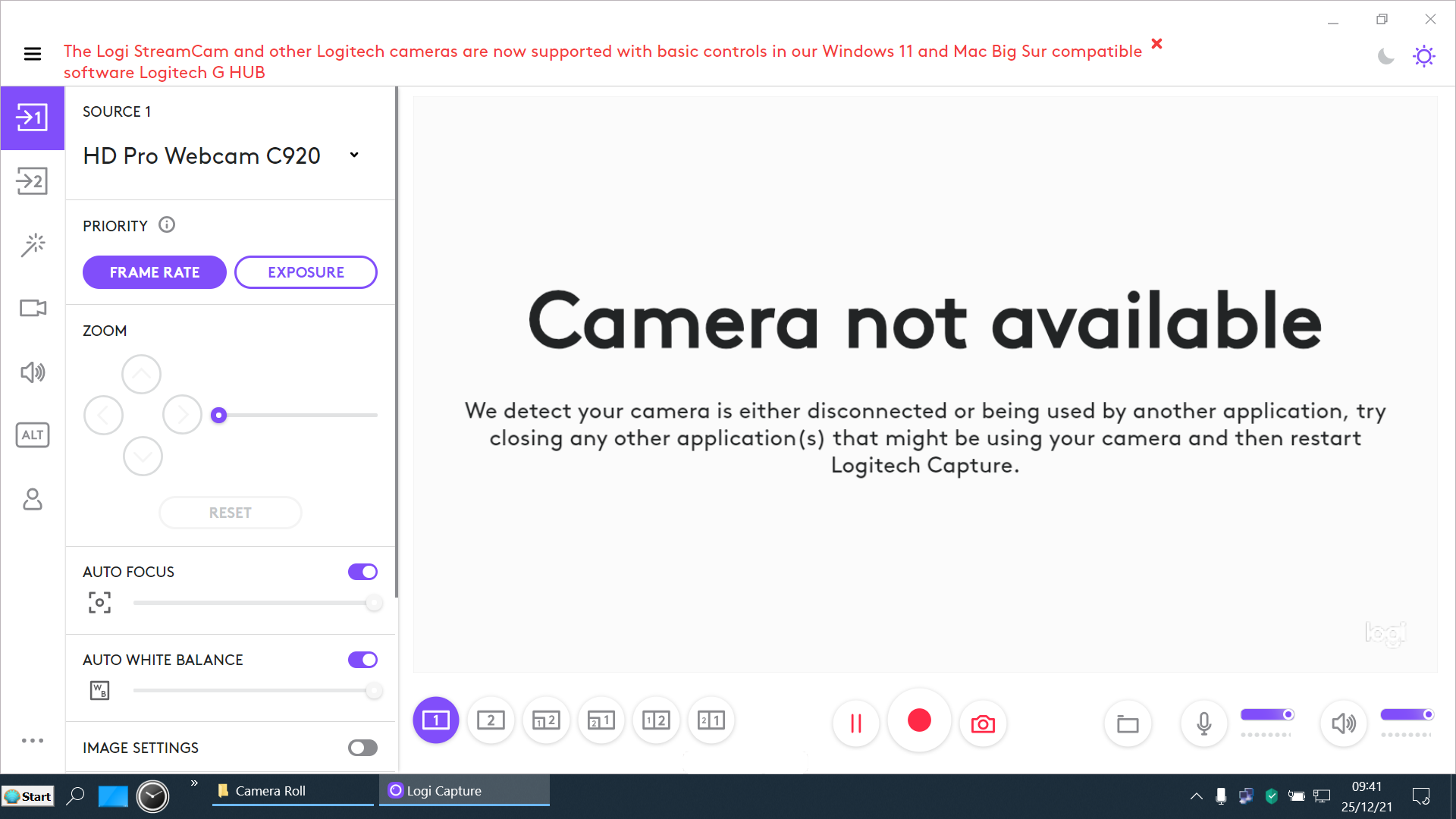Open the ALT shortcuts panel

tap(32, 435)
